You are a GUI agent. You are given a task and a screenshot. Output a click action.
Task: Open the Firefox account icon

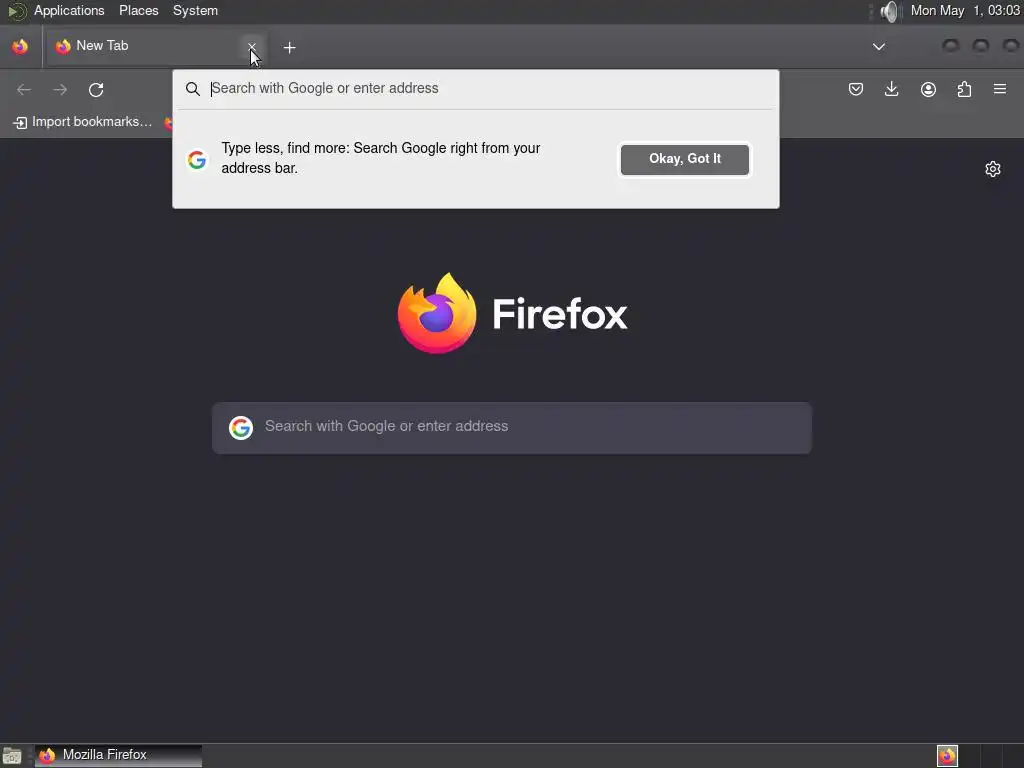[928, 89]
